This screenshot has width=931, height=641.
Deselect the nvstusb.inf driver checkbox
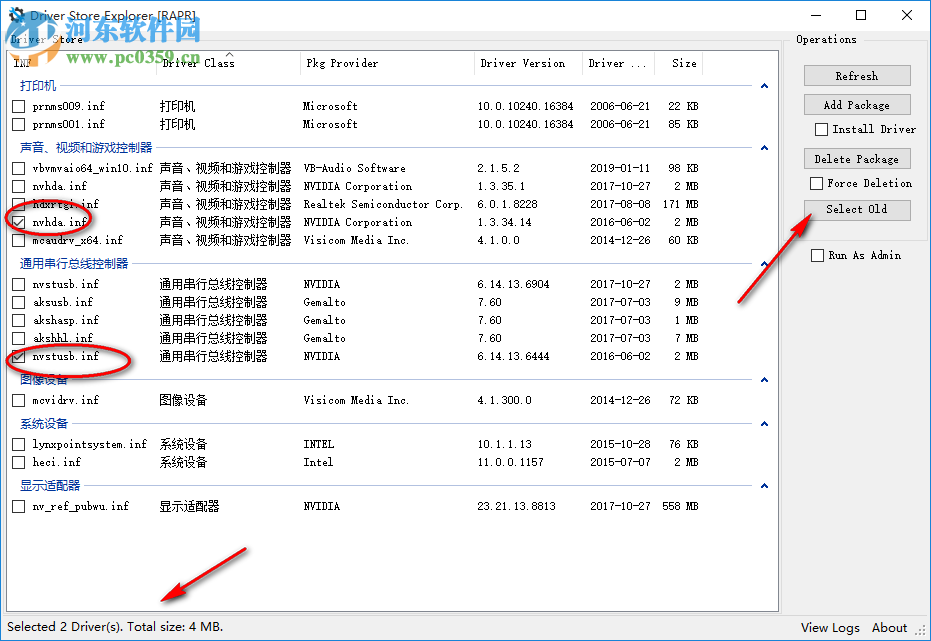17,357
